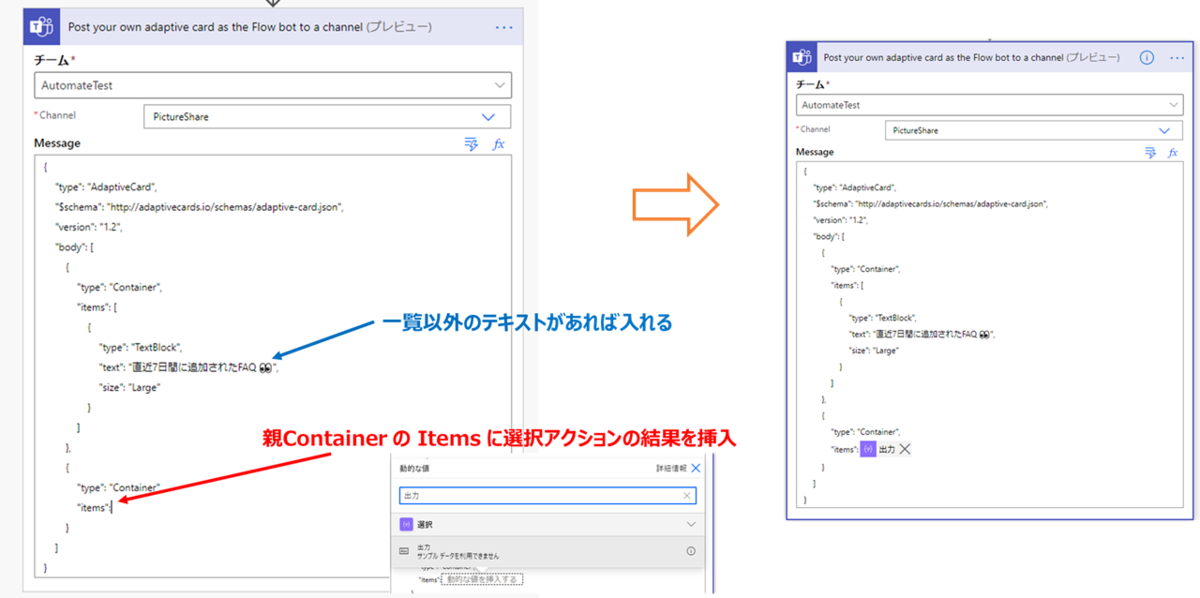The image size is (1200, 598).
Task: Open PictureShare channel combo box on left card
Action: [x=327, y=117]
